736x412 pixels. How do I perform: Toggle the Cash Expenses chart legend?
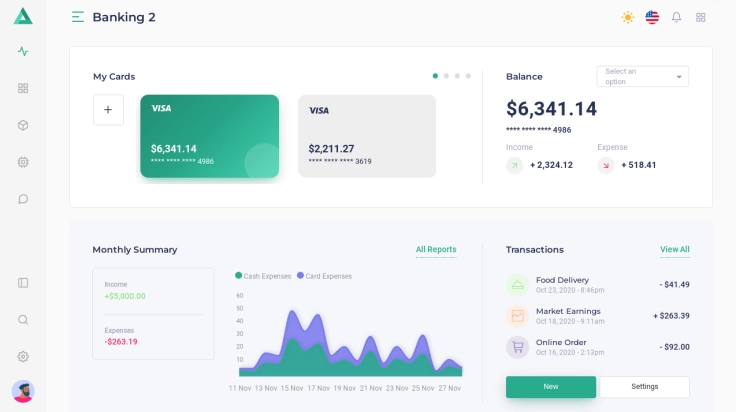tap(264, 276)
